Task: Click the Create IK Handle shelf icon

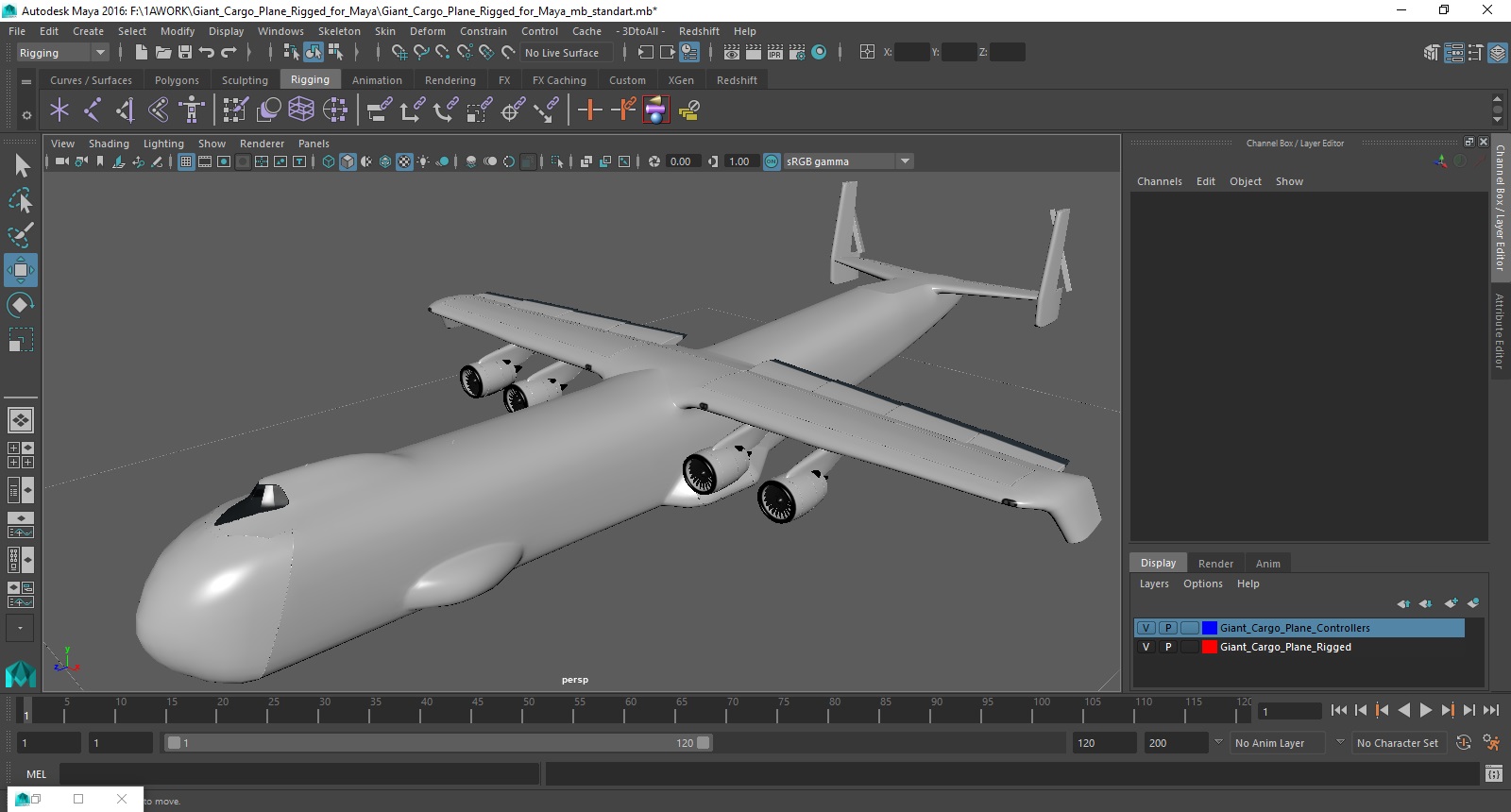Action: (126, 110)
